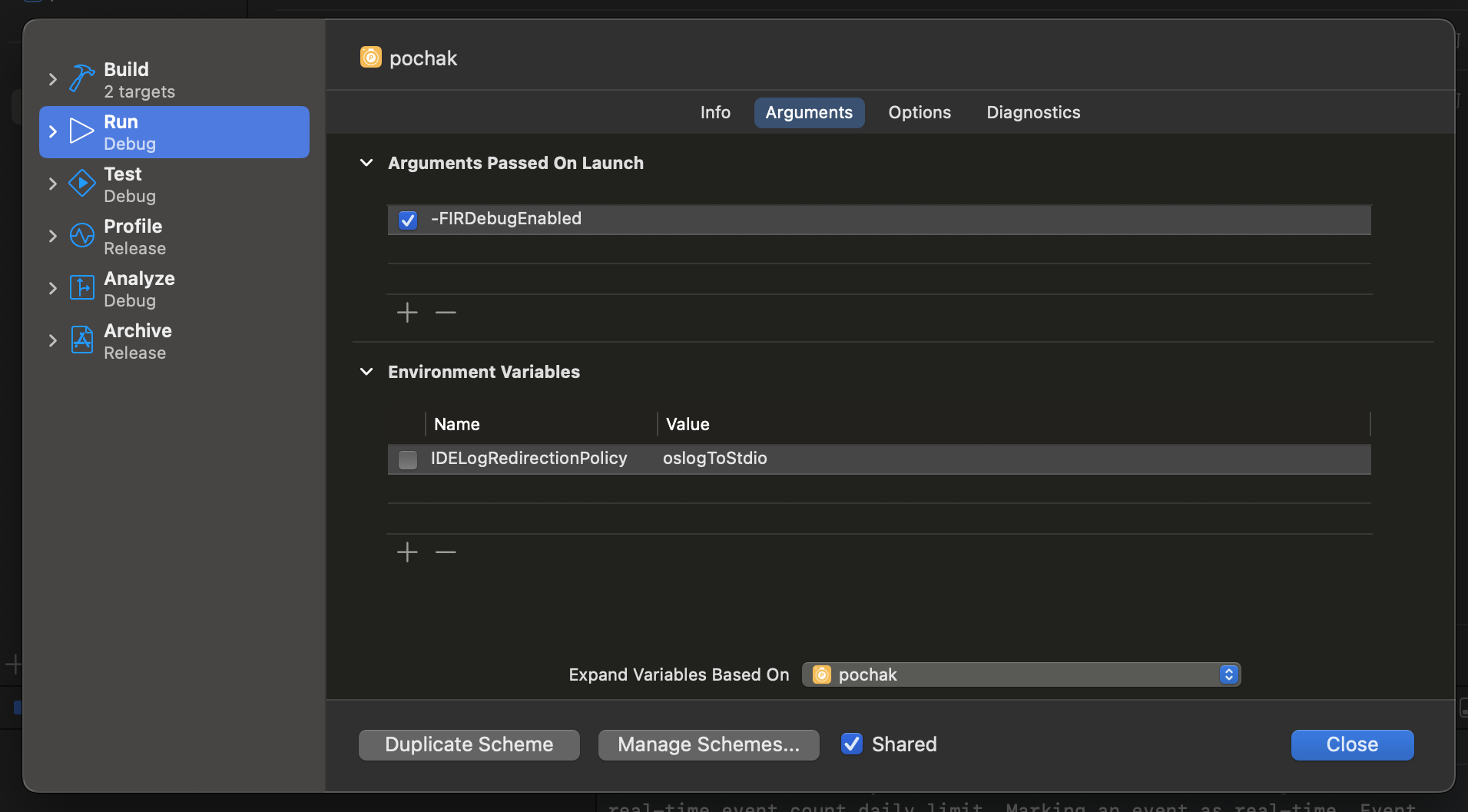Add a new environment variable with plus
This screenshot has width=1468, height=812.
[x=407, y=552]
